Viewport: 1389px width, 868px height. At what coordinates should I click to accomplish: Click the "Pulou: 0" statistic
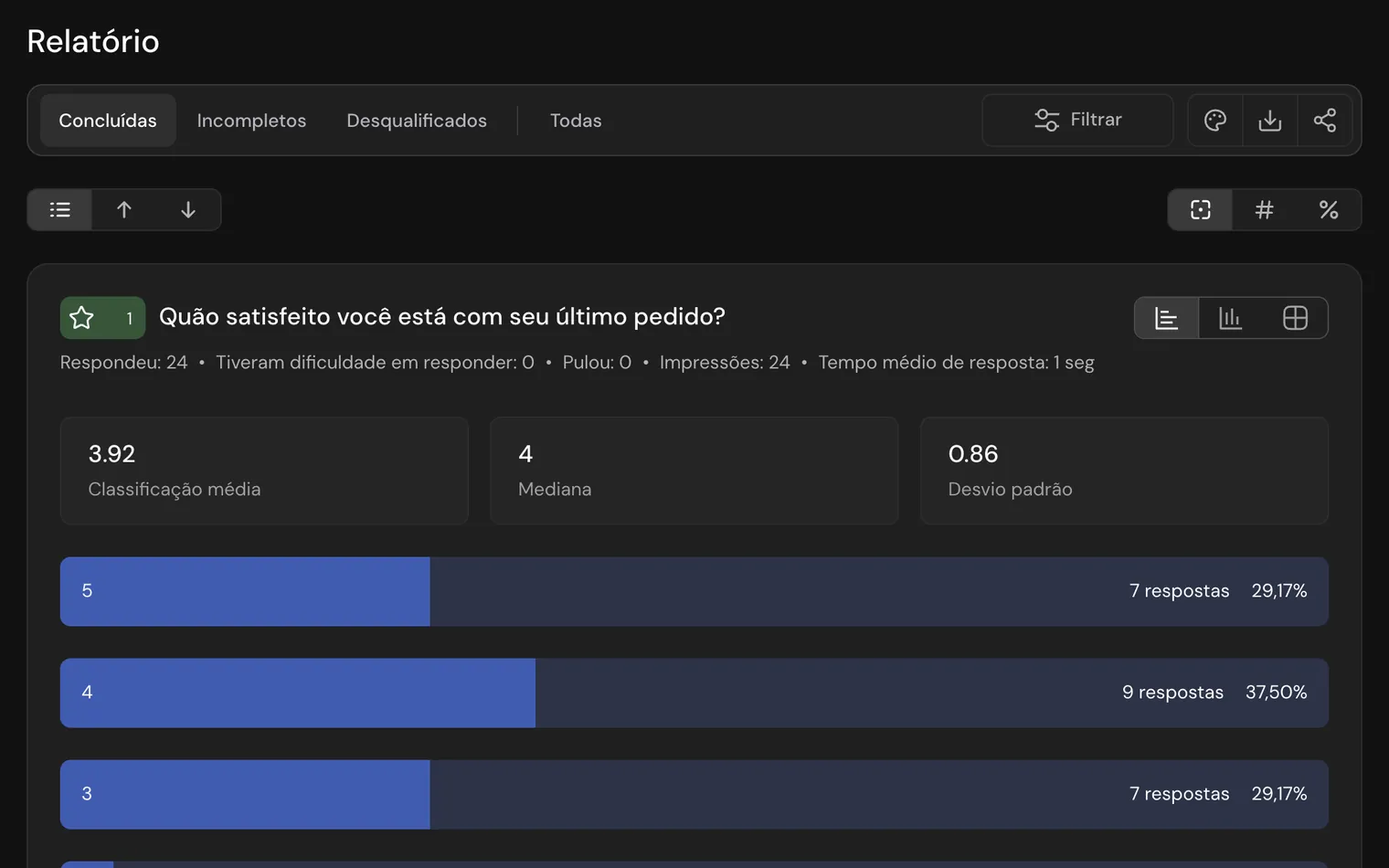597,363
